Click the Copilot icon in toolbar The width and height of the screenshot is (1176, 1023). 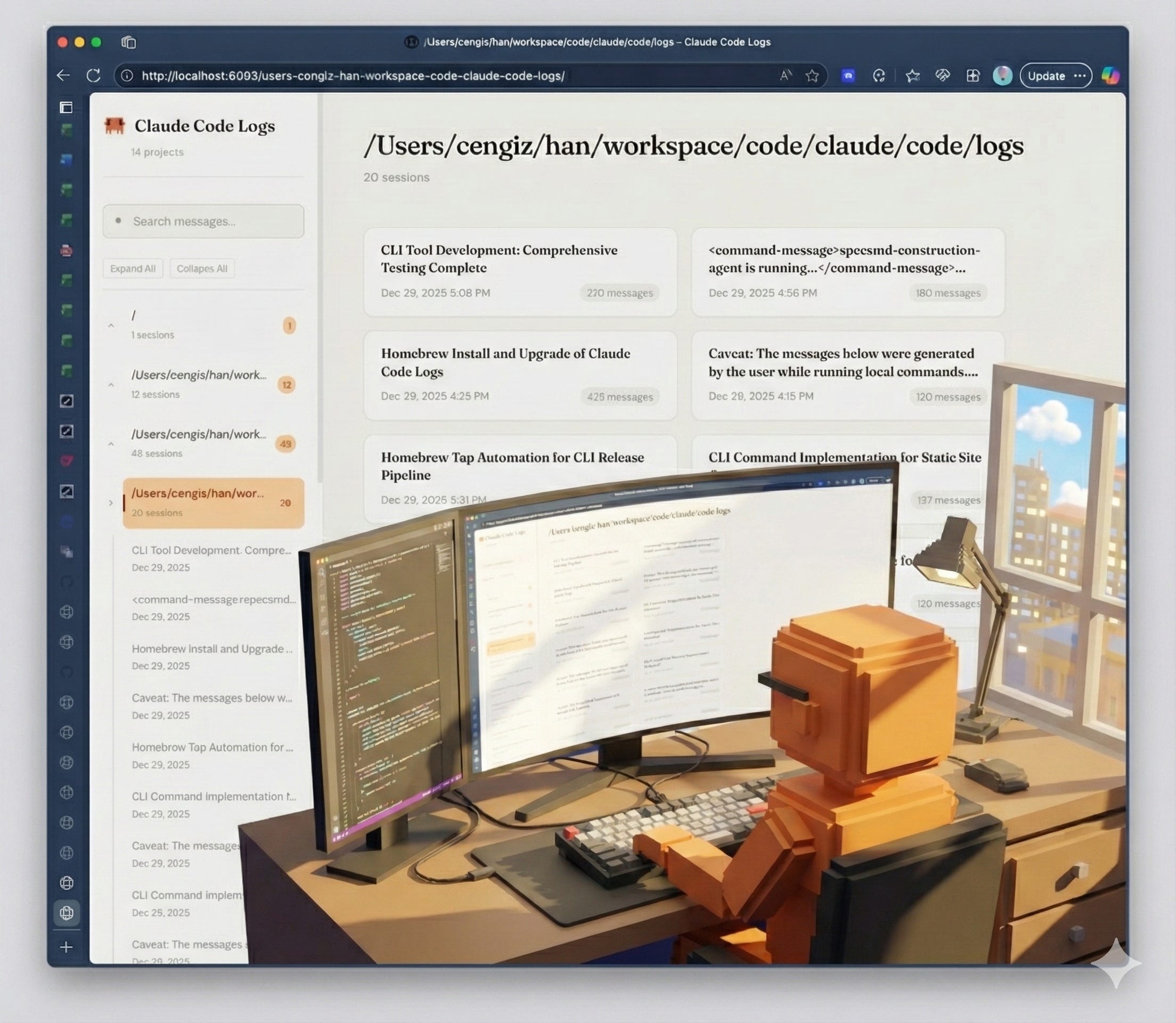click(x=1110, y=75)
